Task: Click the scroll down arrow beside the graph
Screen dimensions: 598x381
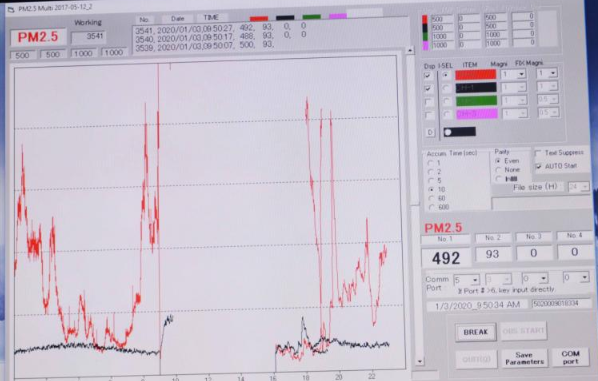Action: click(420, 361)
